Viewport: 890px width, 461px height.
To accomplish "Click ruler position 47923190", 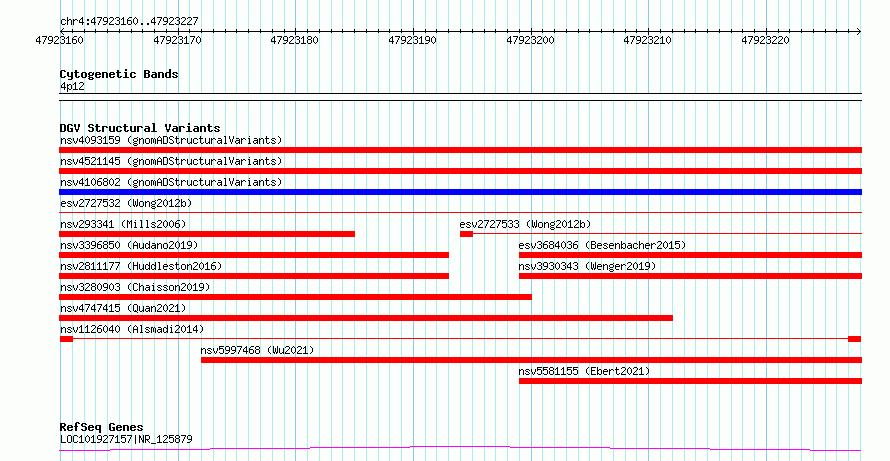I will pos(413,40).
